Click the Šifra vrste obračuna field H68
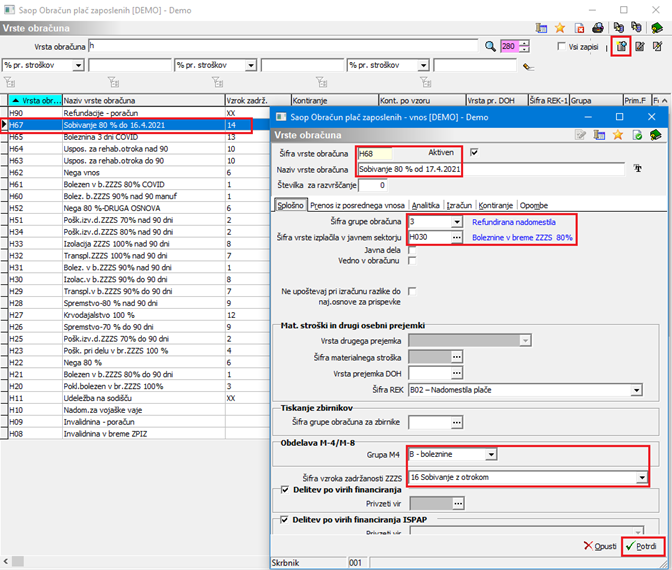672x570 pixels. click(375, 153)
